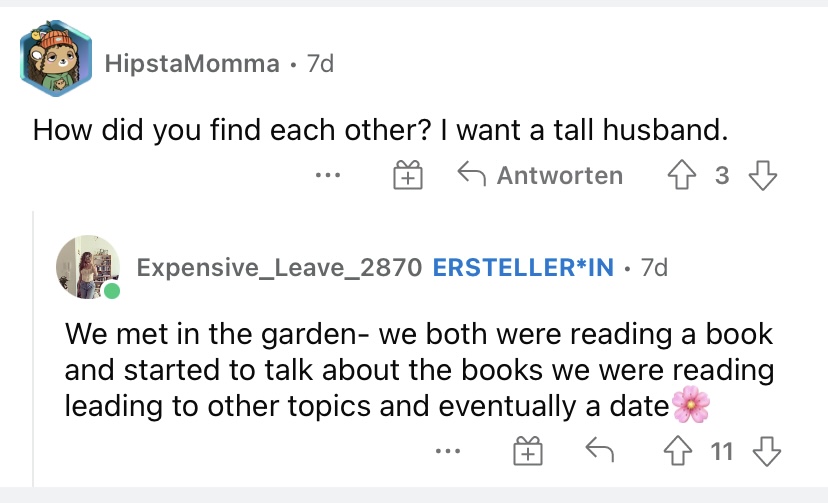
Task: Open the three-dot menu on HipstaMomma's comment
Action: pyautogui.click(x=328, y=175)
